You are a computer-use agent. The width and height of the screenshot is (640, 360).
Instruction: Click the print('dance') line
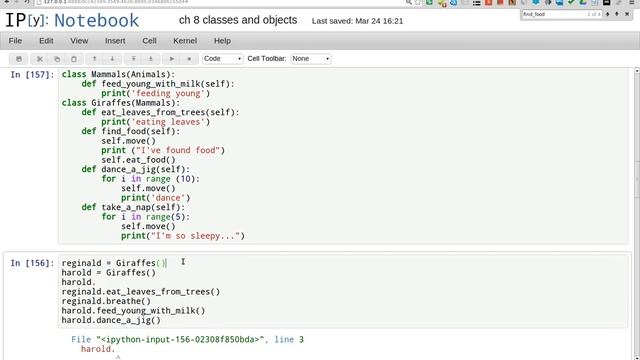156,198
